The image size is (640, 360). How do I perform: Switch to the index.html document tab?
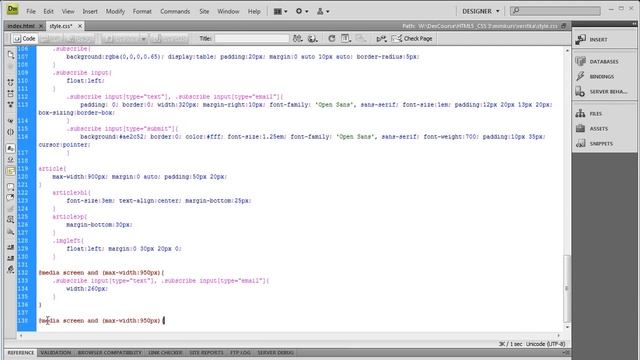tap(21, 26)
